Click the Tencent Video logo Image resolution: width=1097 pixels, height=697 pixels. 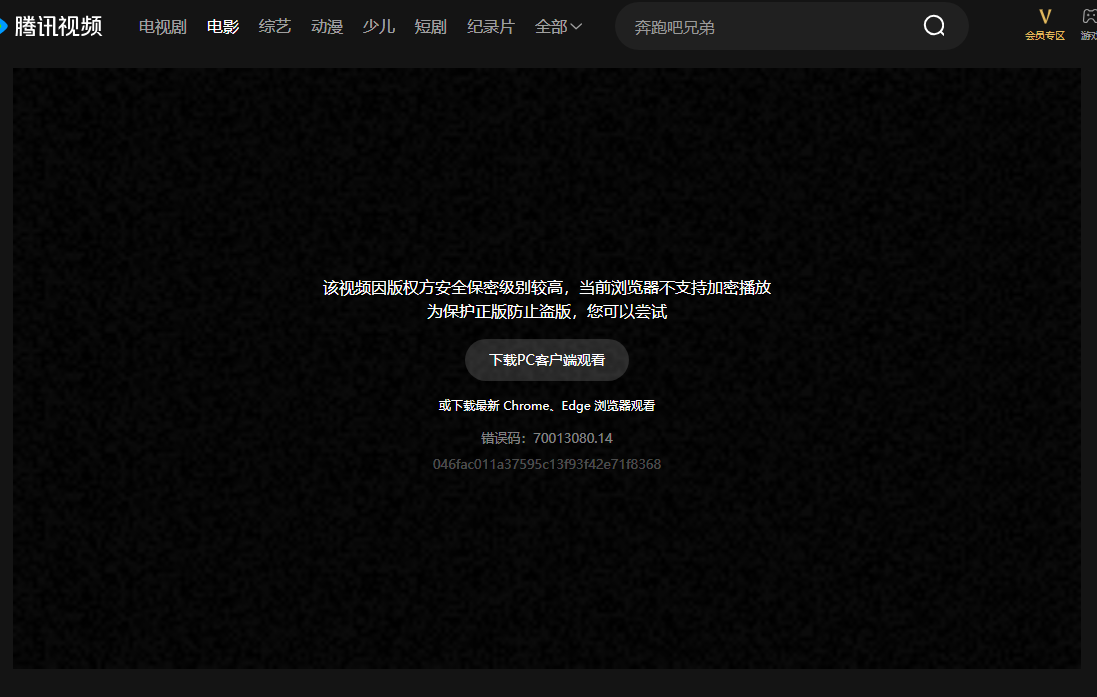tap(51, 27)
